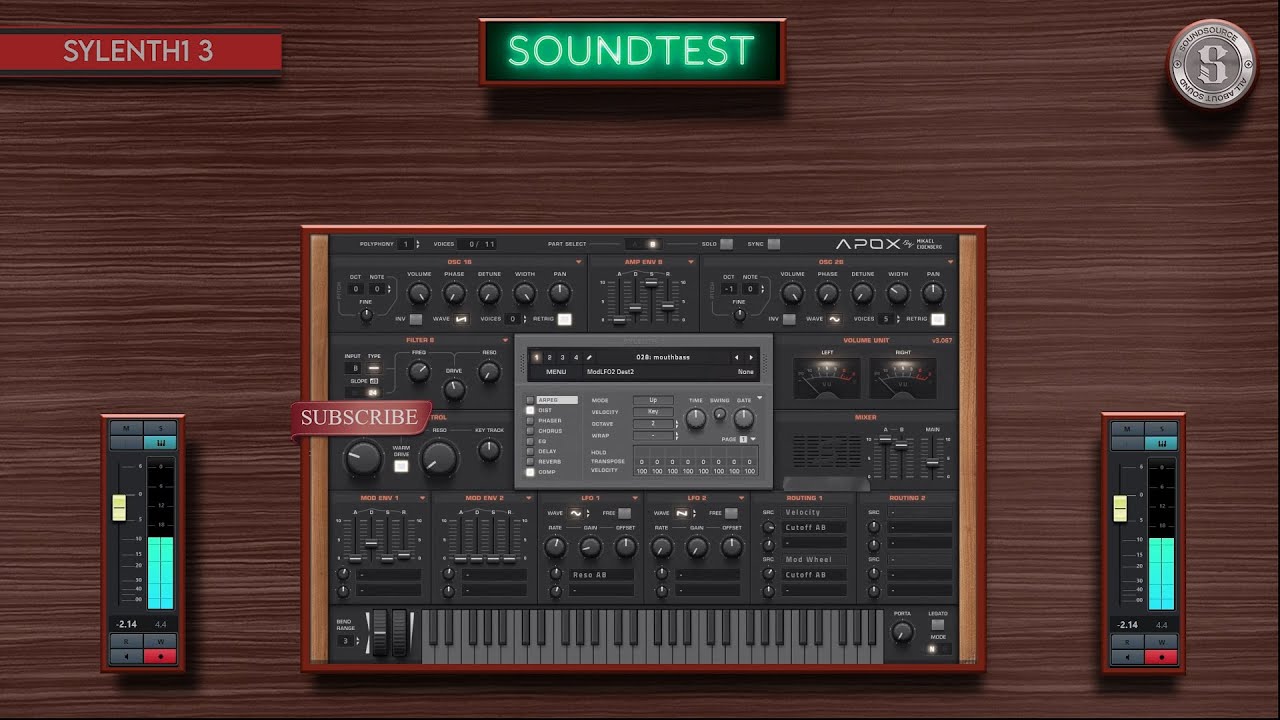Click the arpeggiator Gate knob

click(x=744, y=418)
